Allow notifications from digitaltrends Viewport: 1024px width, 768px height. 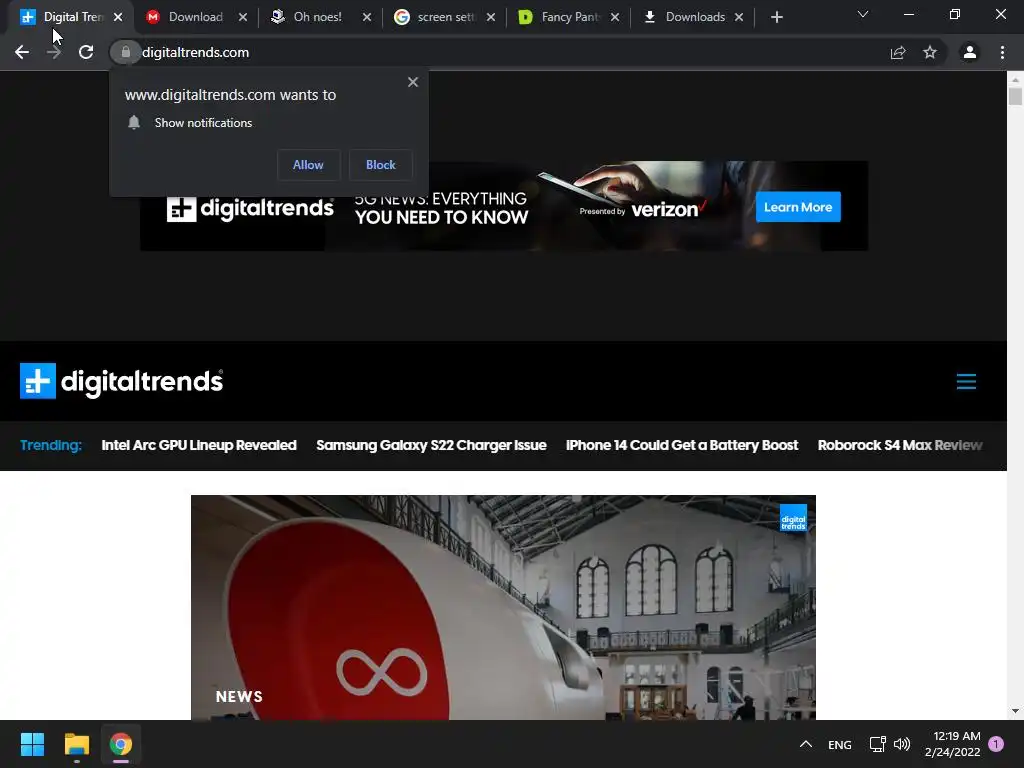pyautogui.click(x=308, y=165)
